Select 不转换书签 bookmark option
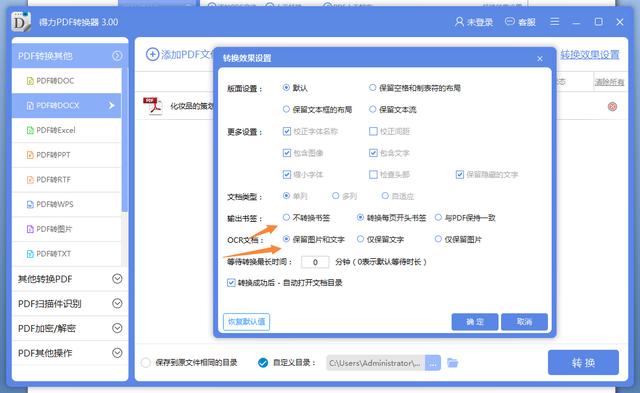Screen dimensions: 640x393 [286, 217]
